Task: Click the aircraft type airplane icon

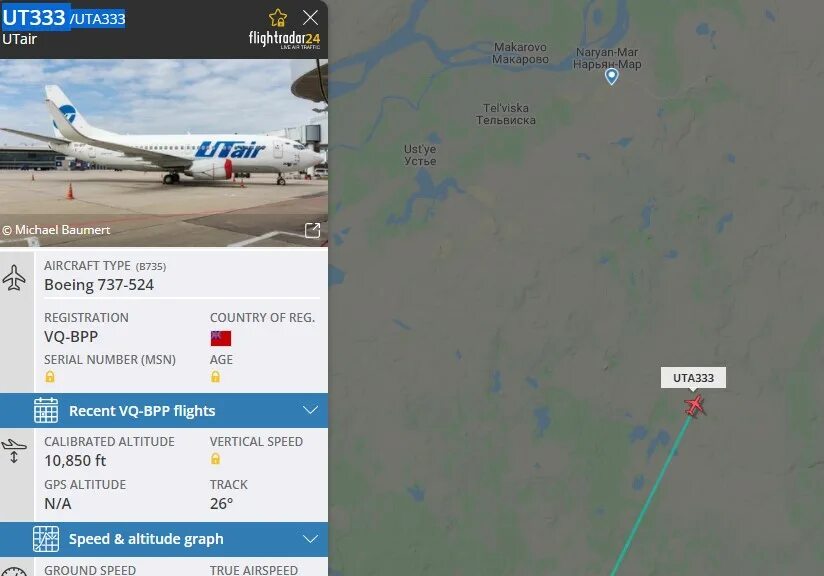Action: tap(14, 278)
